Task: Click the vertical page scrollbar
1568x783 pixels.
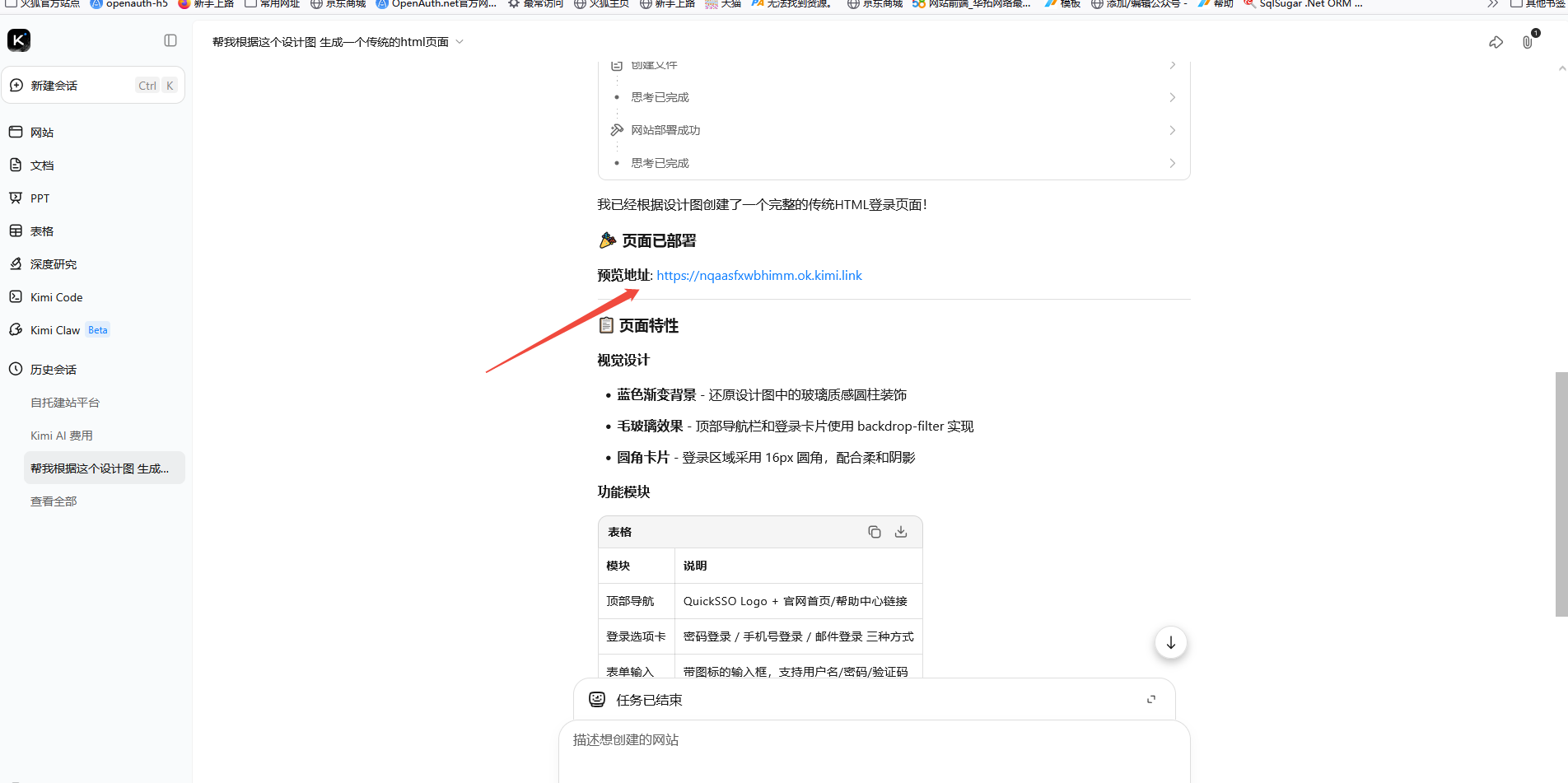Action: pyautogui.click(x=1561, y=494)
